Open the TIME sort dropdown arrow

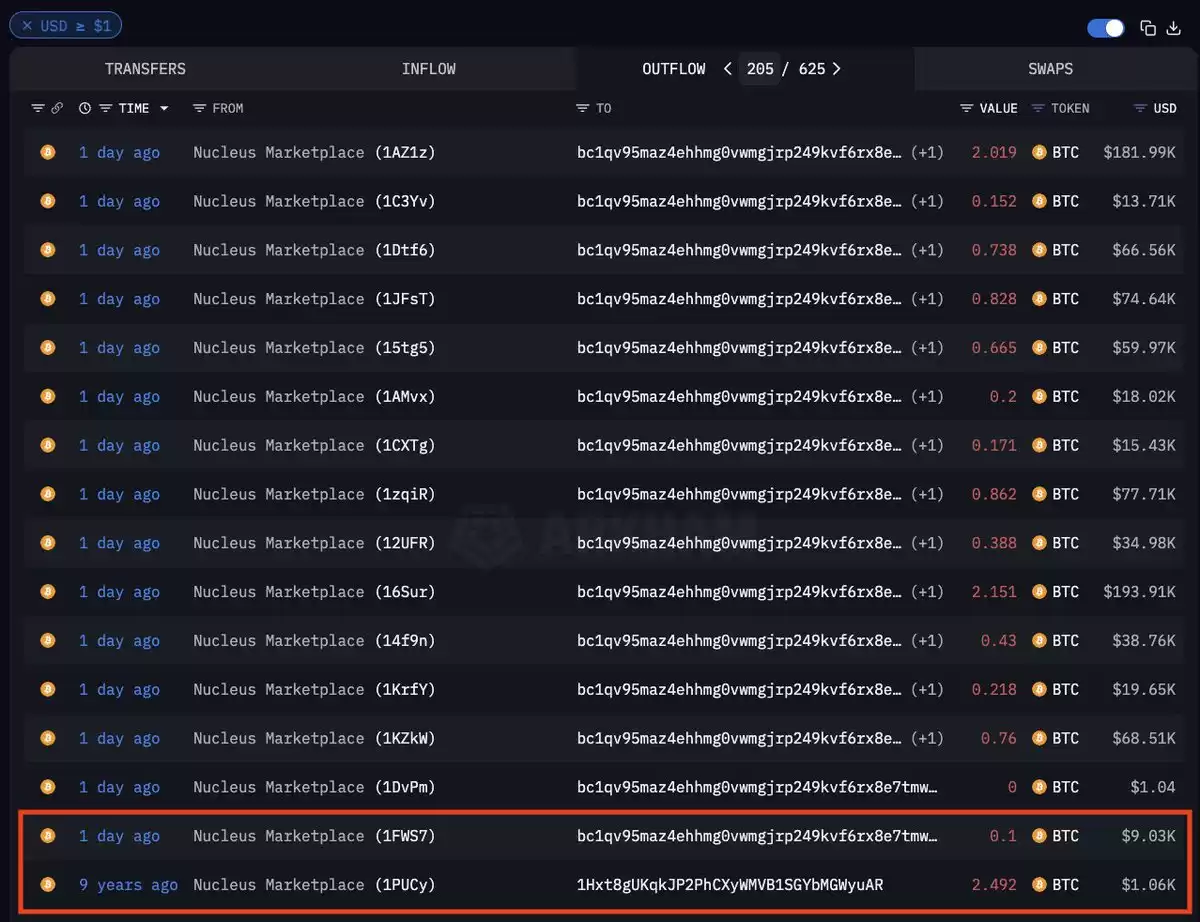click(x=164, y=108)
